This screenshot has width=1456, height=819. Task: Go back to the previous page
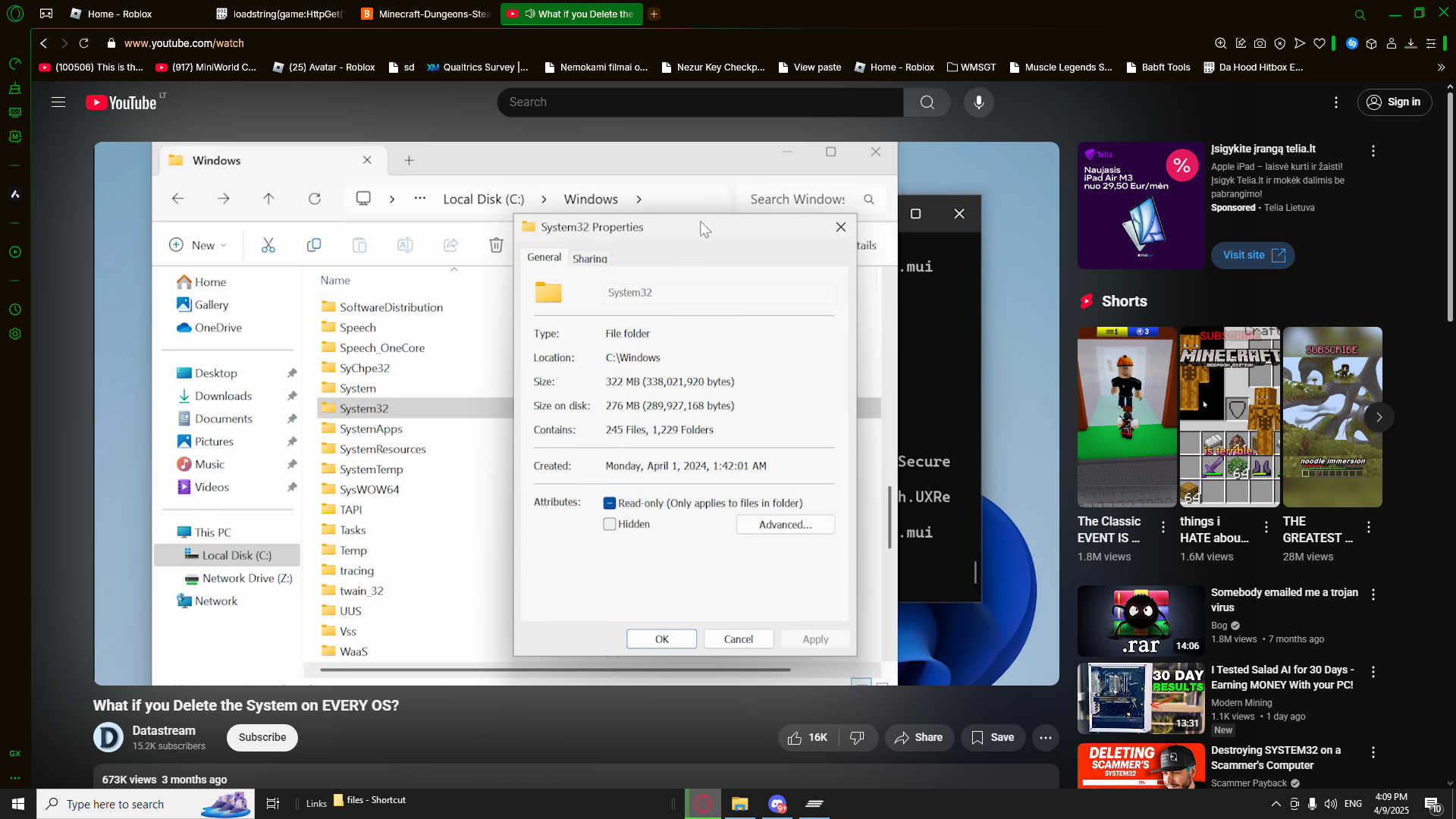pos(44,43)
